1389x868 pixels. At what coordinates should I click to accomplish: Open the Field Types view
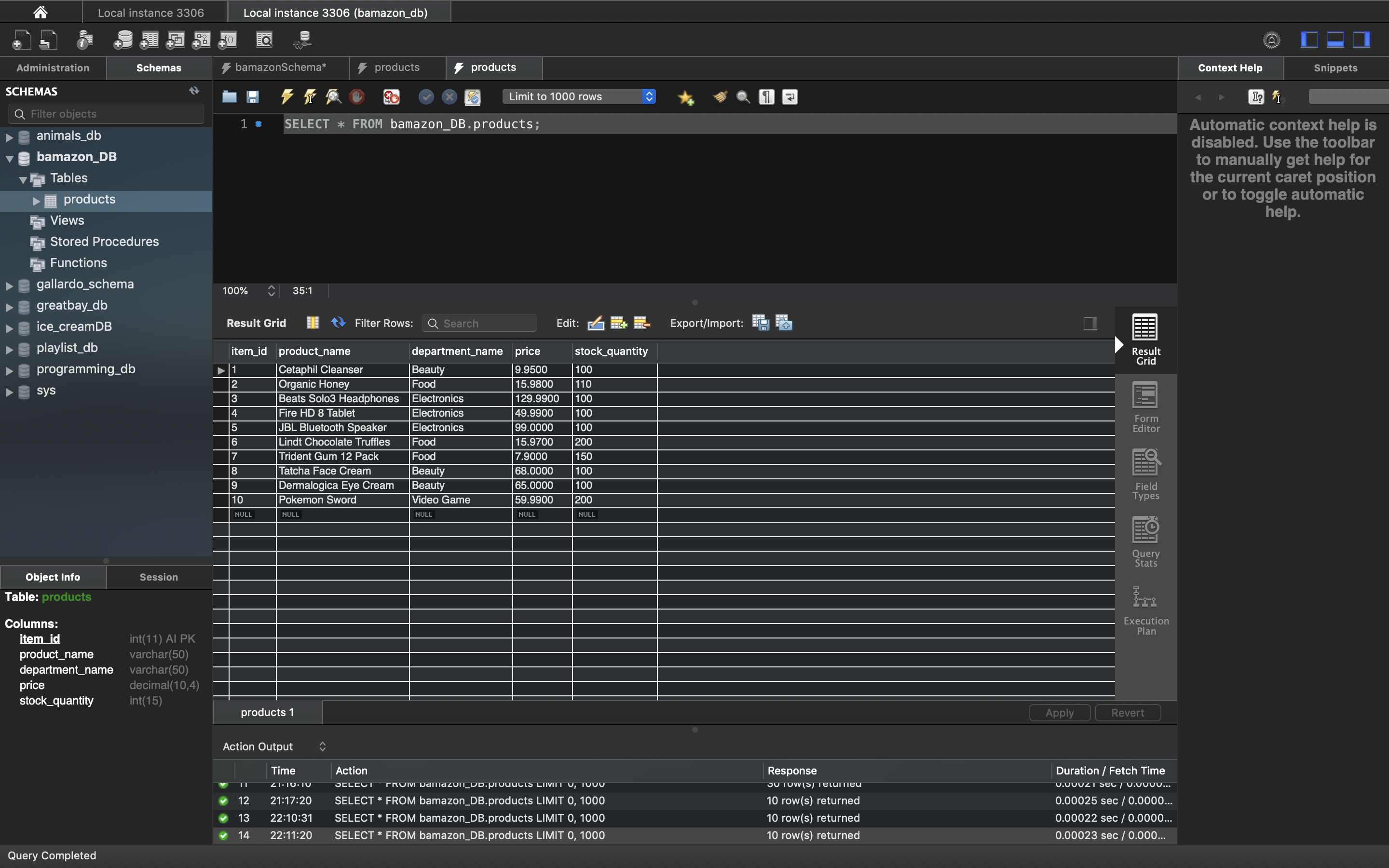[1145, 475]
